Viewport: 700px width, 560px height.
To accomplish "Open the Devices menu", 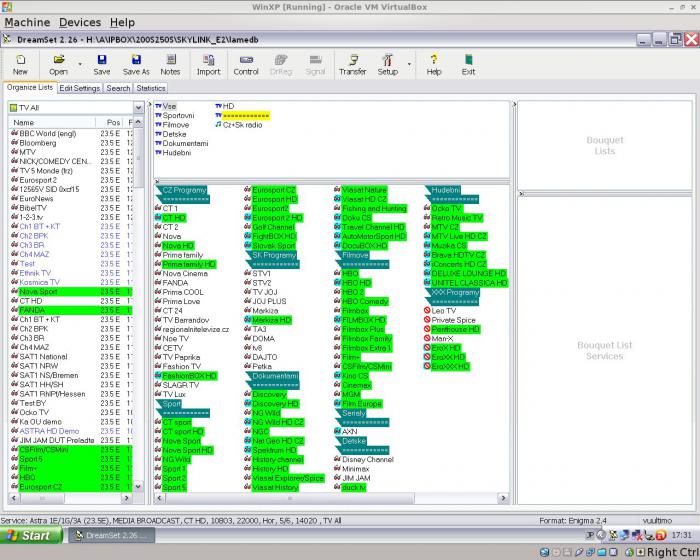I will (x=80, y=22).
